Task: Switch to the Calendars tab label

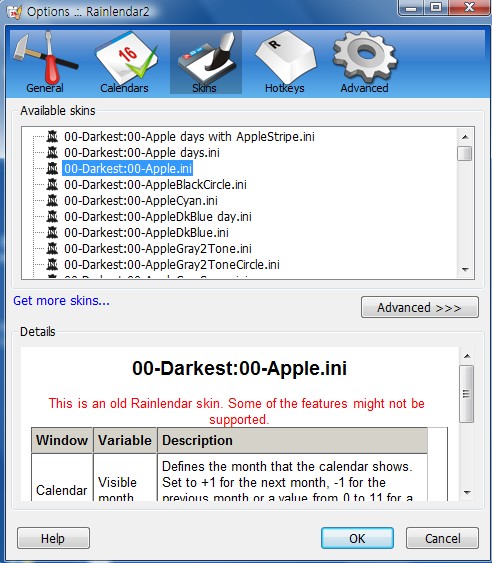Action: point(124,88)
